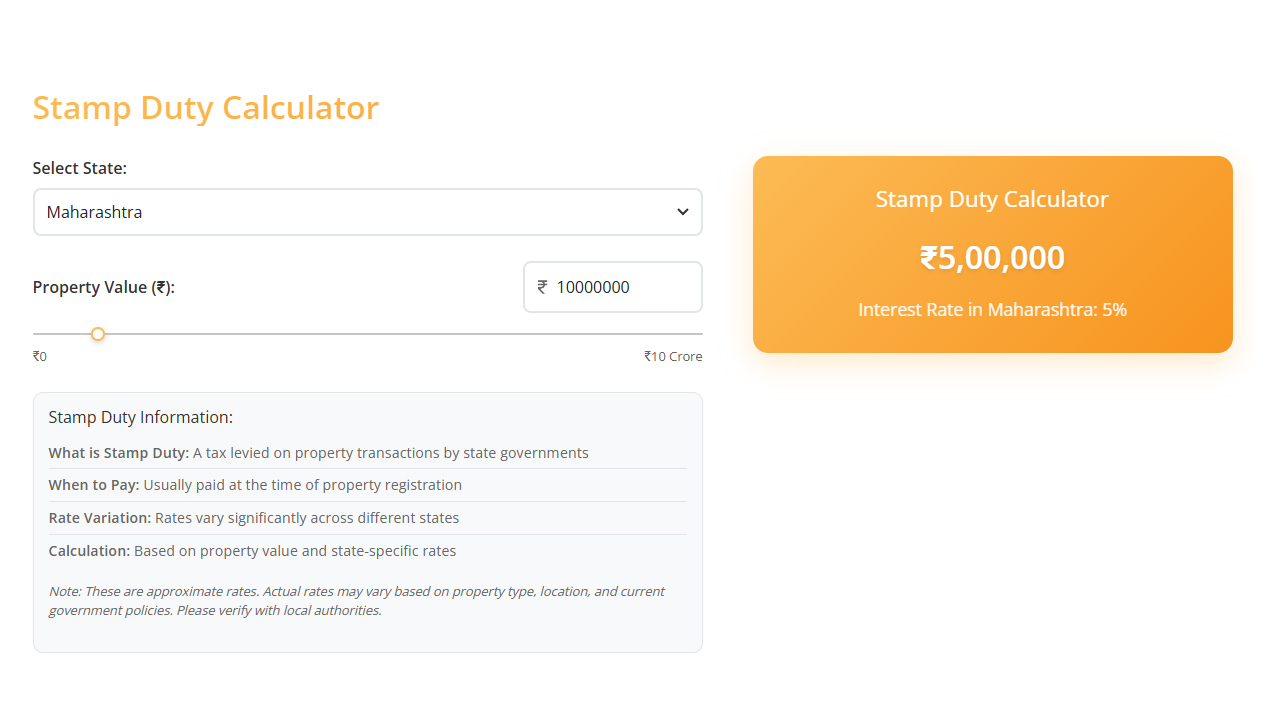This screenshot has height=711, width=1284.
Task: Click the Rate Variation information row
Action: point(253,518)
